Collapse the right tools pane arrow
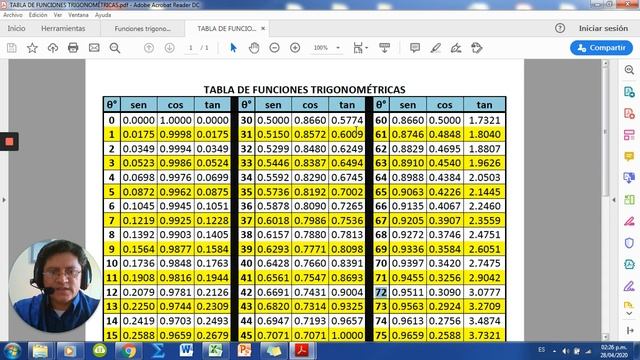640x360 pixels. pyautogui.click(x=614, y=200)
